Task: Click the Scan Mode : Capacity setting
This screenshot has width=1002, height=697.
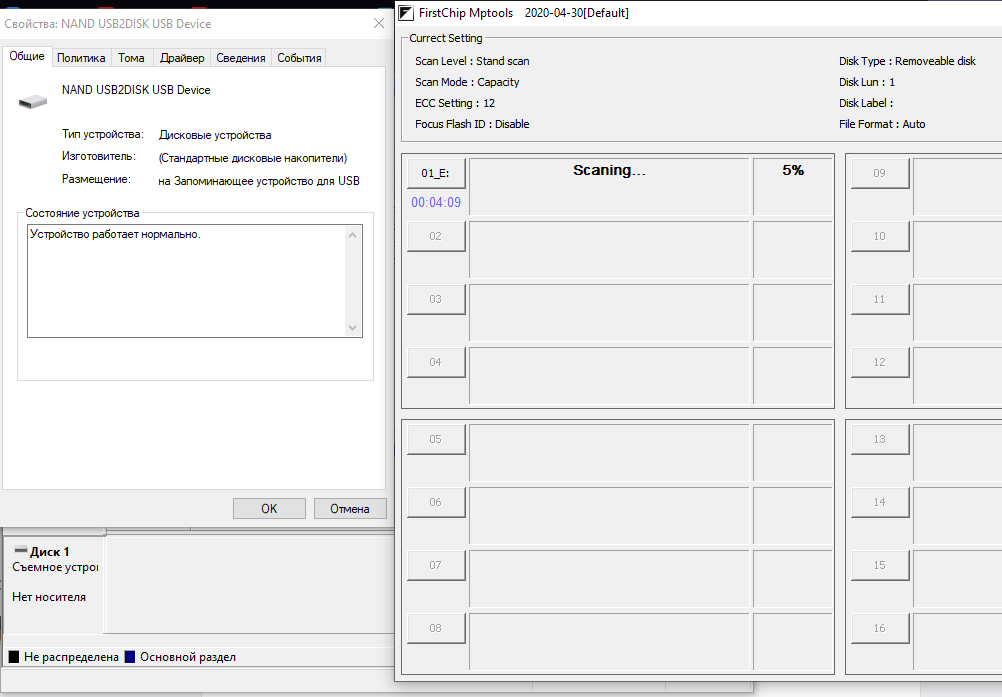Action: click(x=467, y=82)
